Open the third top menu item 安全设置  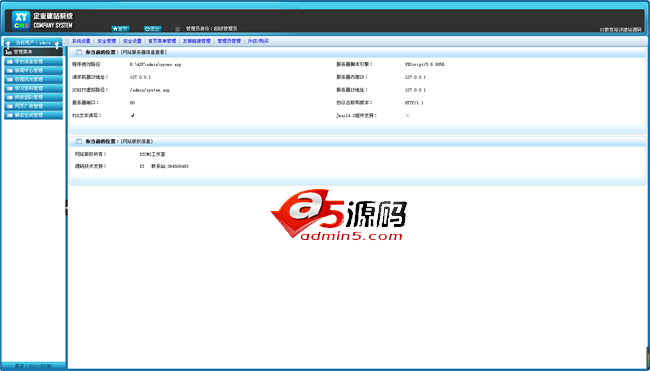132,41
